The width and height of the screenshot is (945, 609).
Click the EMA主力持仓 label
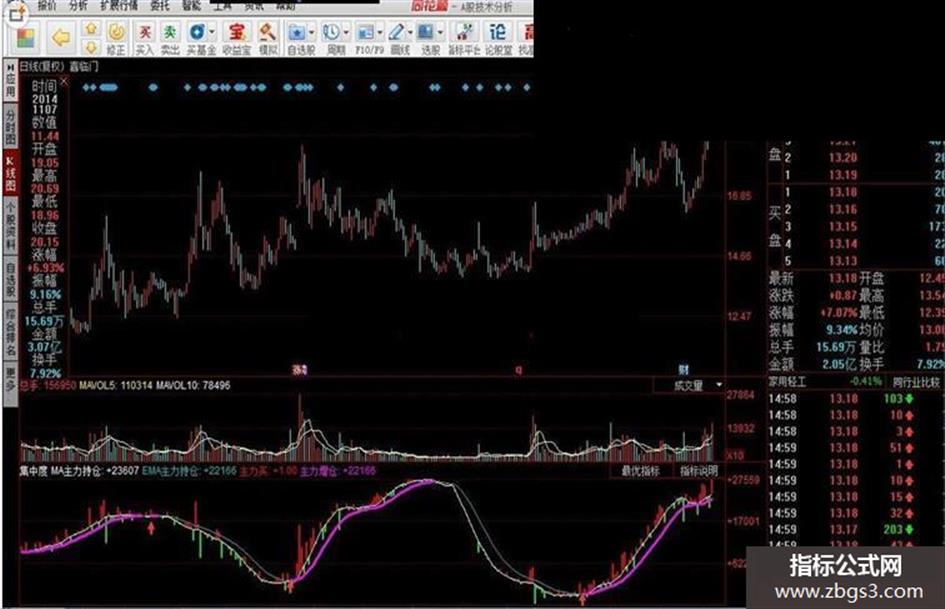tap(189, 471)
